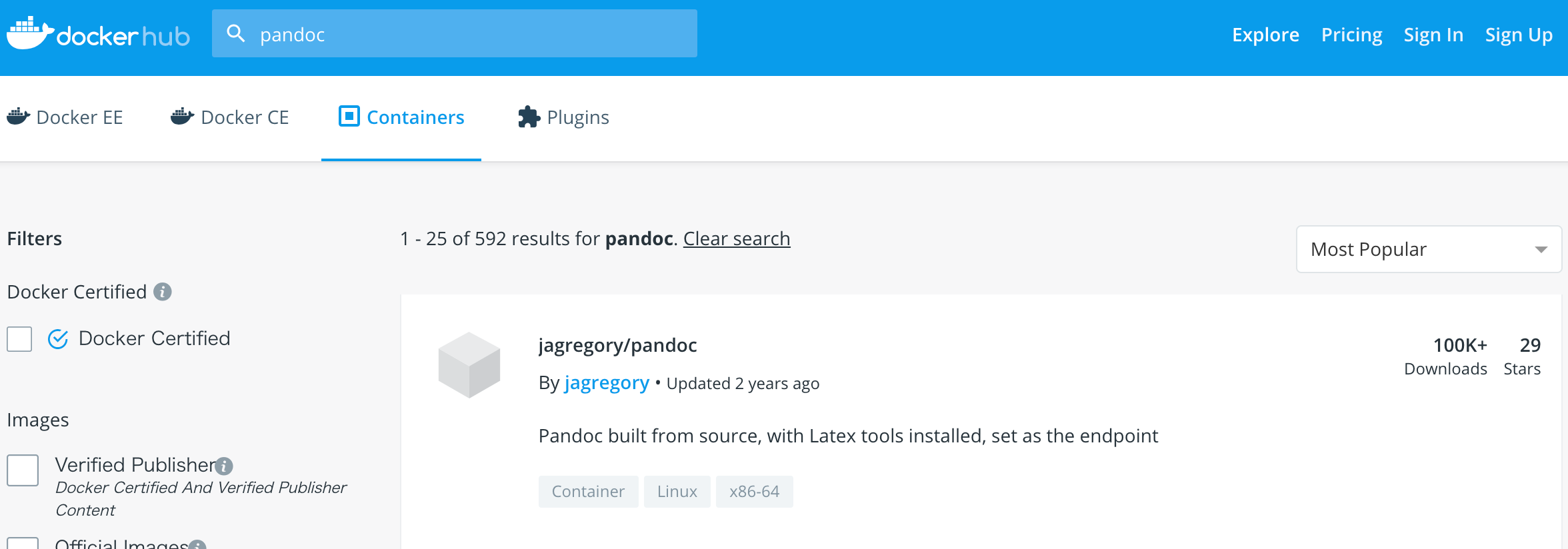1568x549 pixels.
Task: Click the Plugins puzzle piece icon
Action: 529,117
